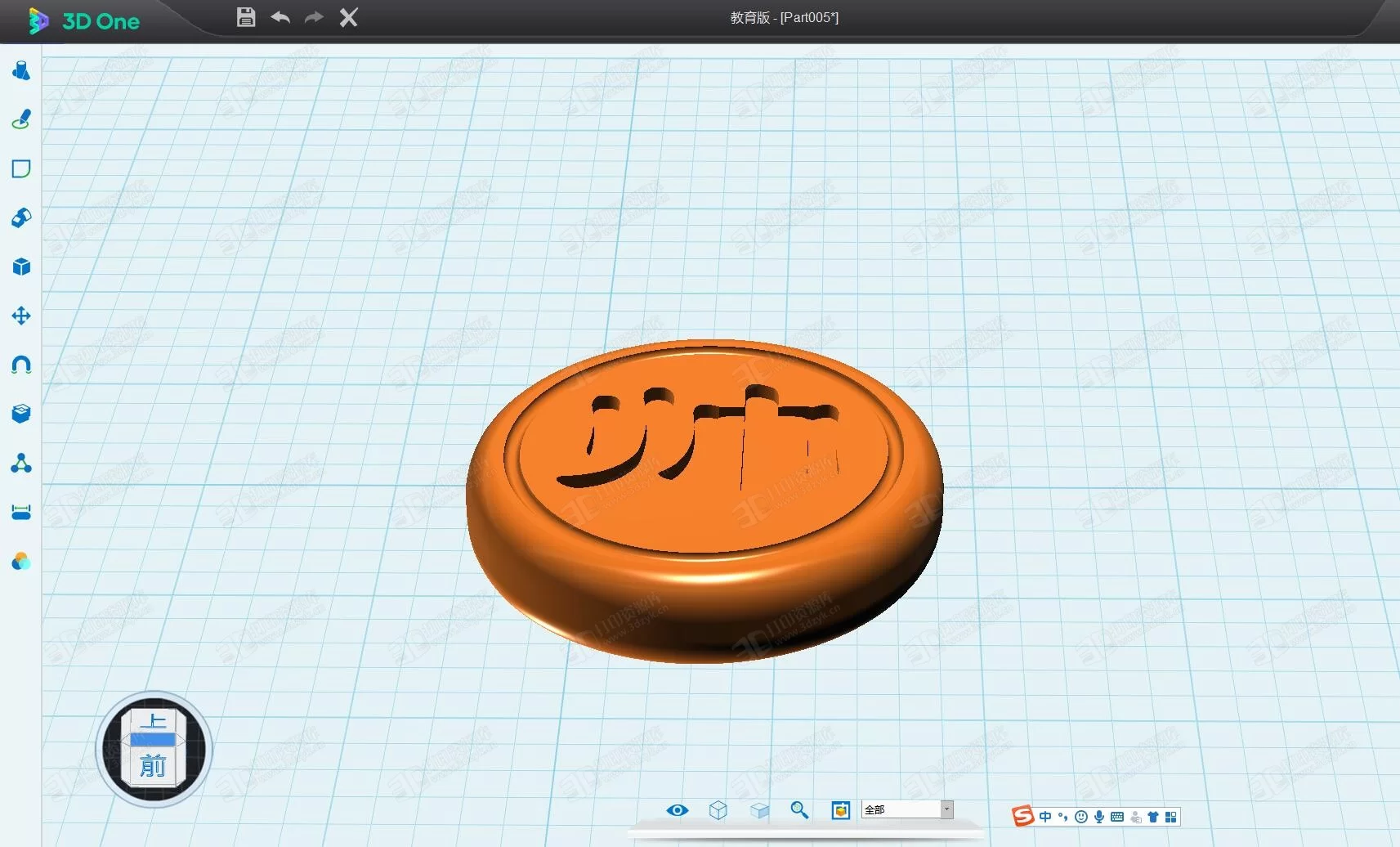Open the feature modeling tool

coord(21,217)
